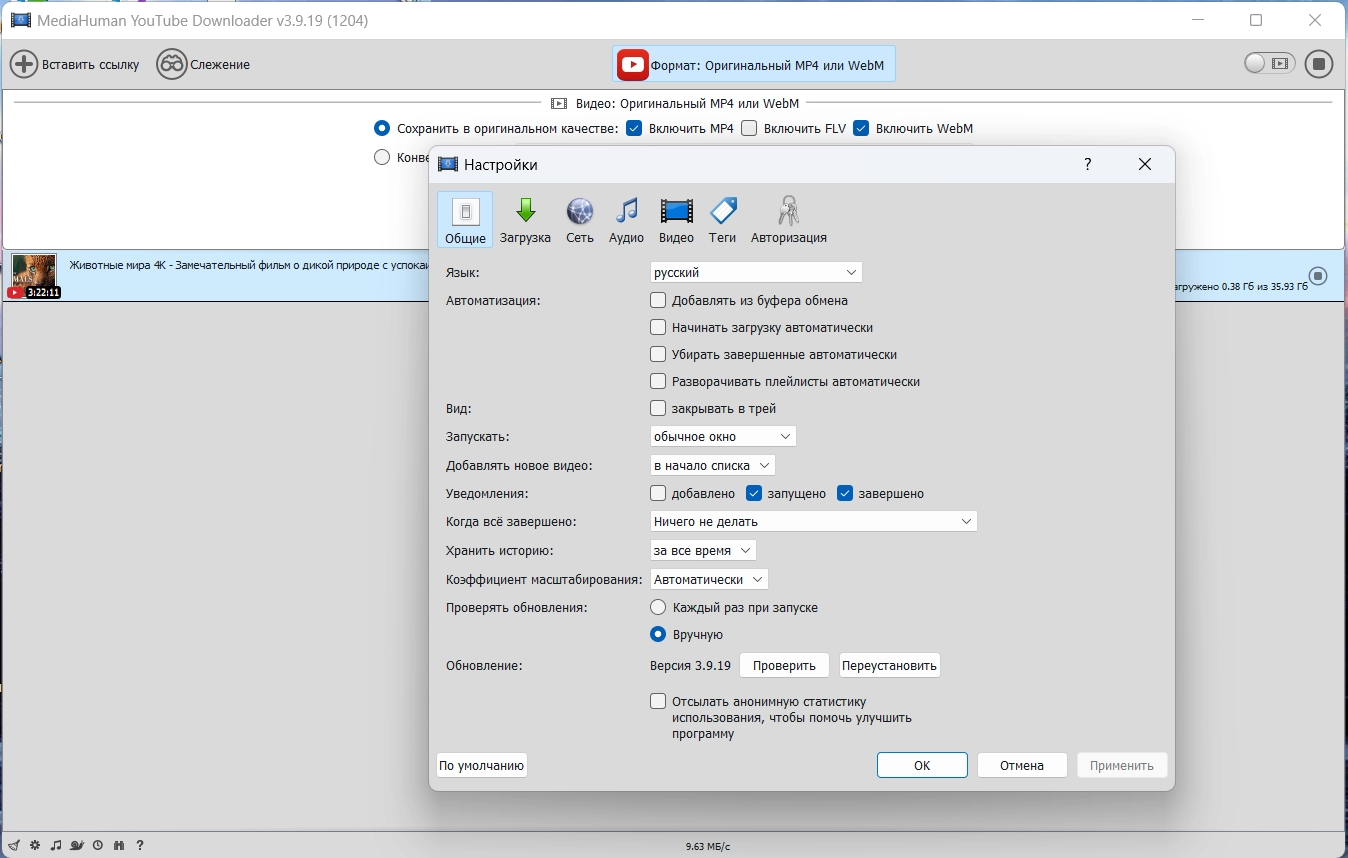Select Сохранить в оригинальном качестве radio button
Screen dimensions: 1348x858
382,128
